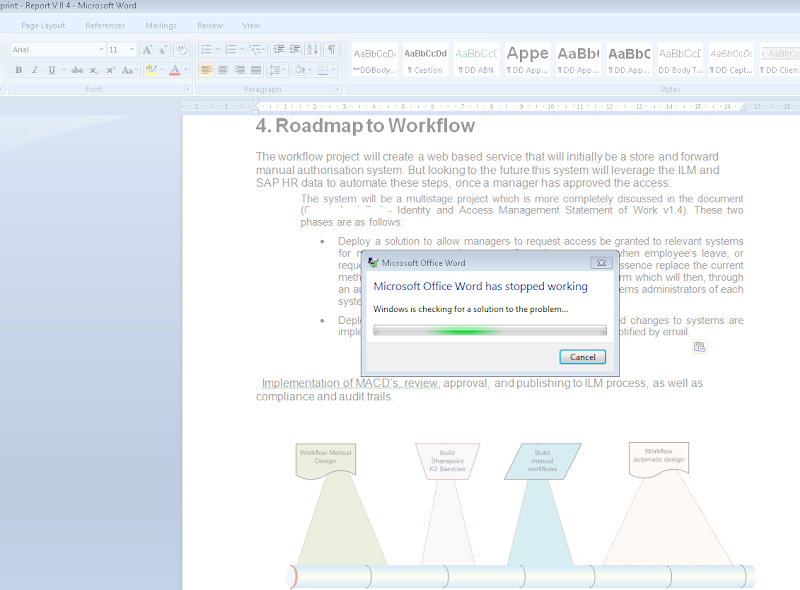Apply the Caption style from gallery

click(425, 58)
